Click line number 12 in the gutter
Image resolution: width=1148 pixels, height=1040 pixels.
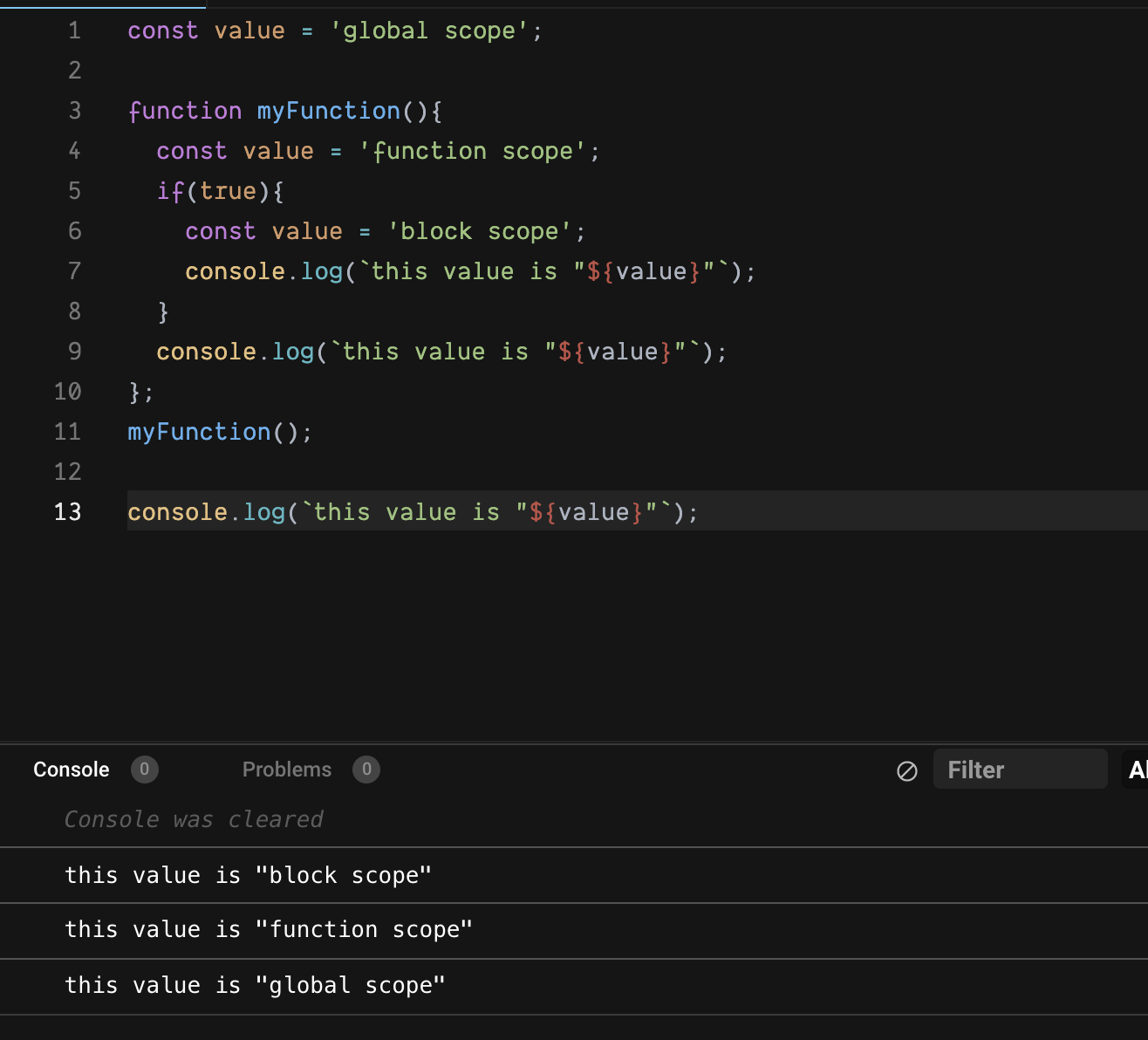[67, 472]
